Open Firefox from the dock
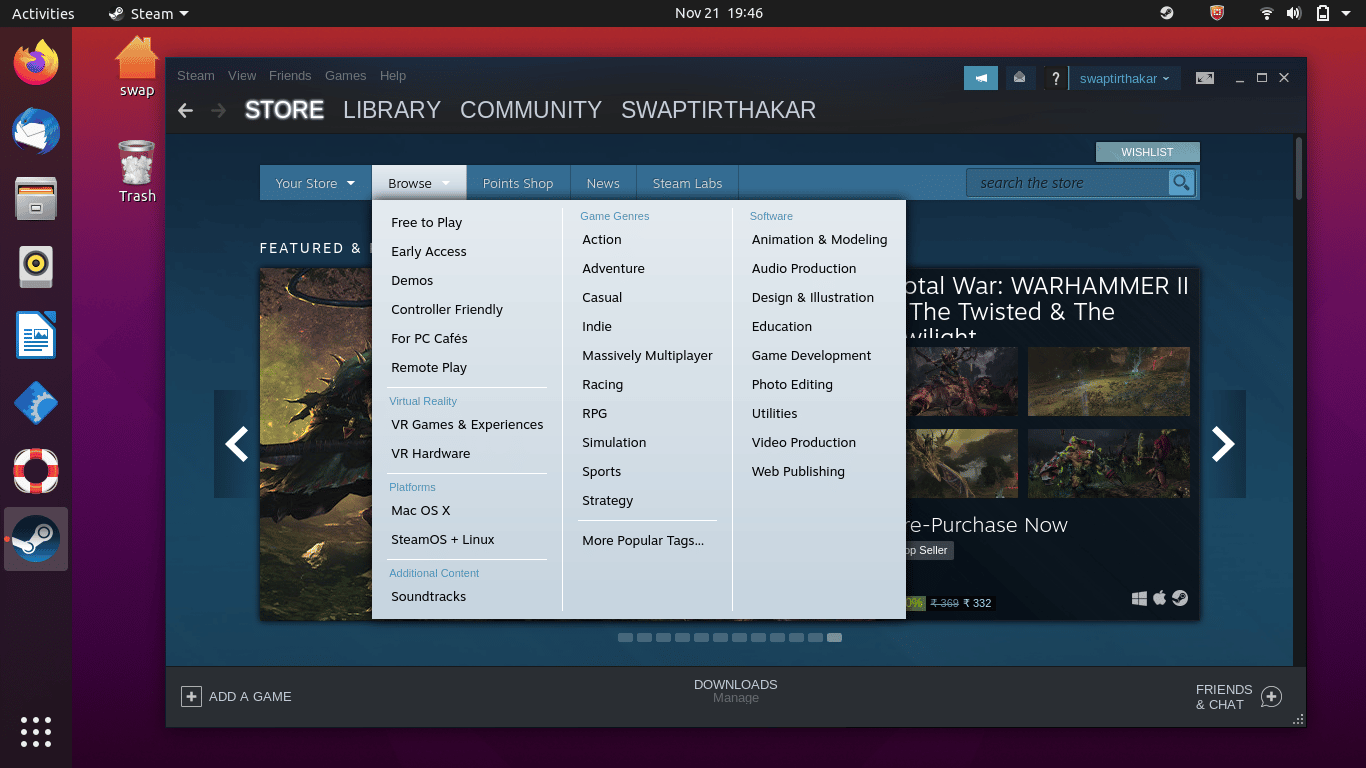1366x768 pixels. (x=36, y=63)
